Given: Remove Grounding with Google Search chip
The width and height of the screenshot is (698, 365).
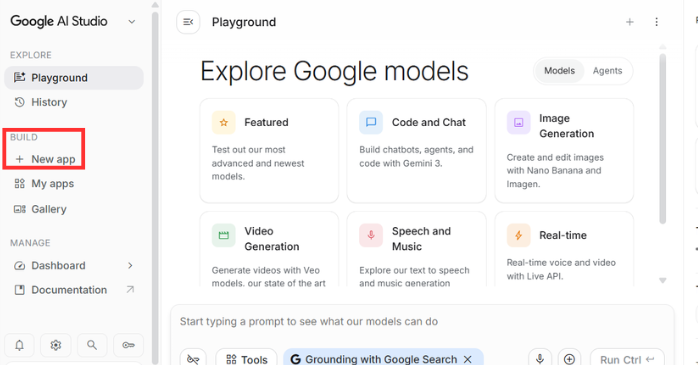Looking at the screenshot, I should (467, 359).
